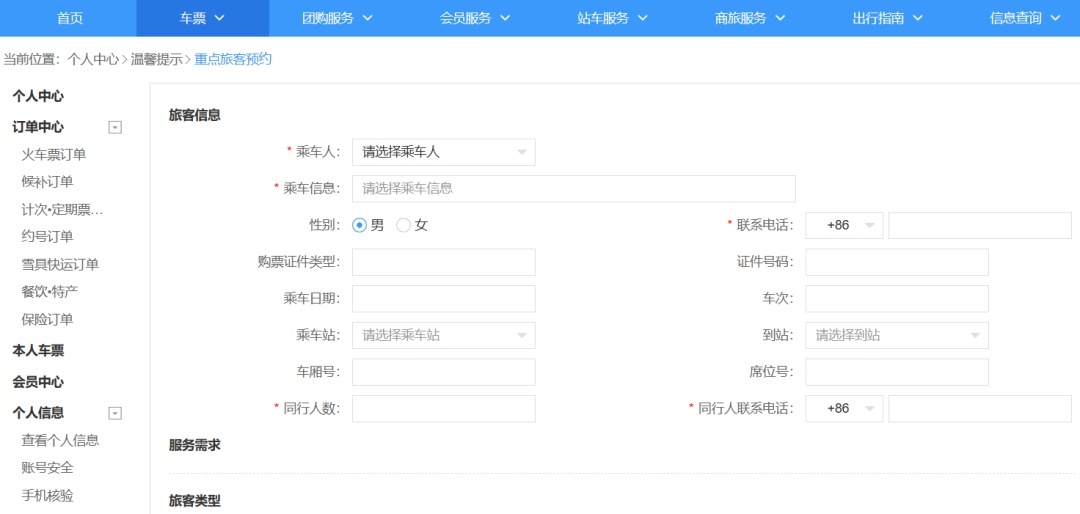Open the 信息查询 navigation menu
1080x514 pixels.
[1024, 18]
